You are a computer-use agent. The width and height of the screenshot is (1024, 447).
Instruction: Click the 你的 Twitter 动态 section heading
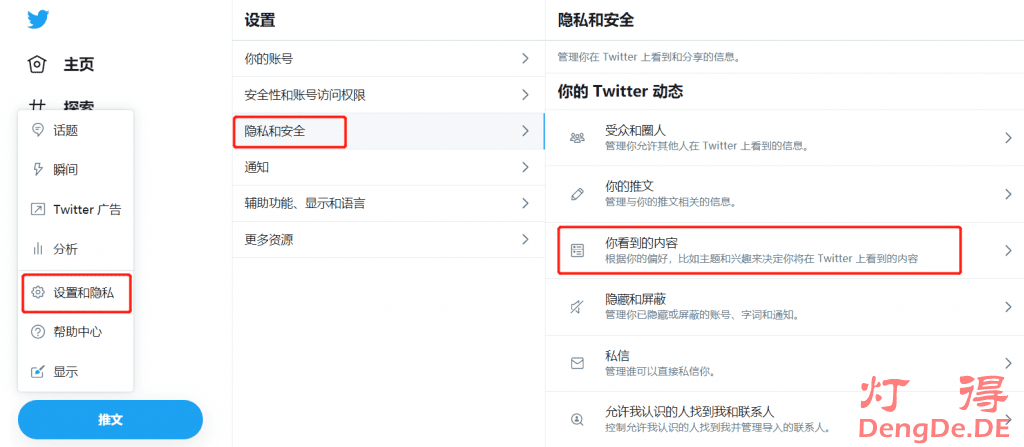[x=620, y=91]
